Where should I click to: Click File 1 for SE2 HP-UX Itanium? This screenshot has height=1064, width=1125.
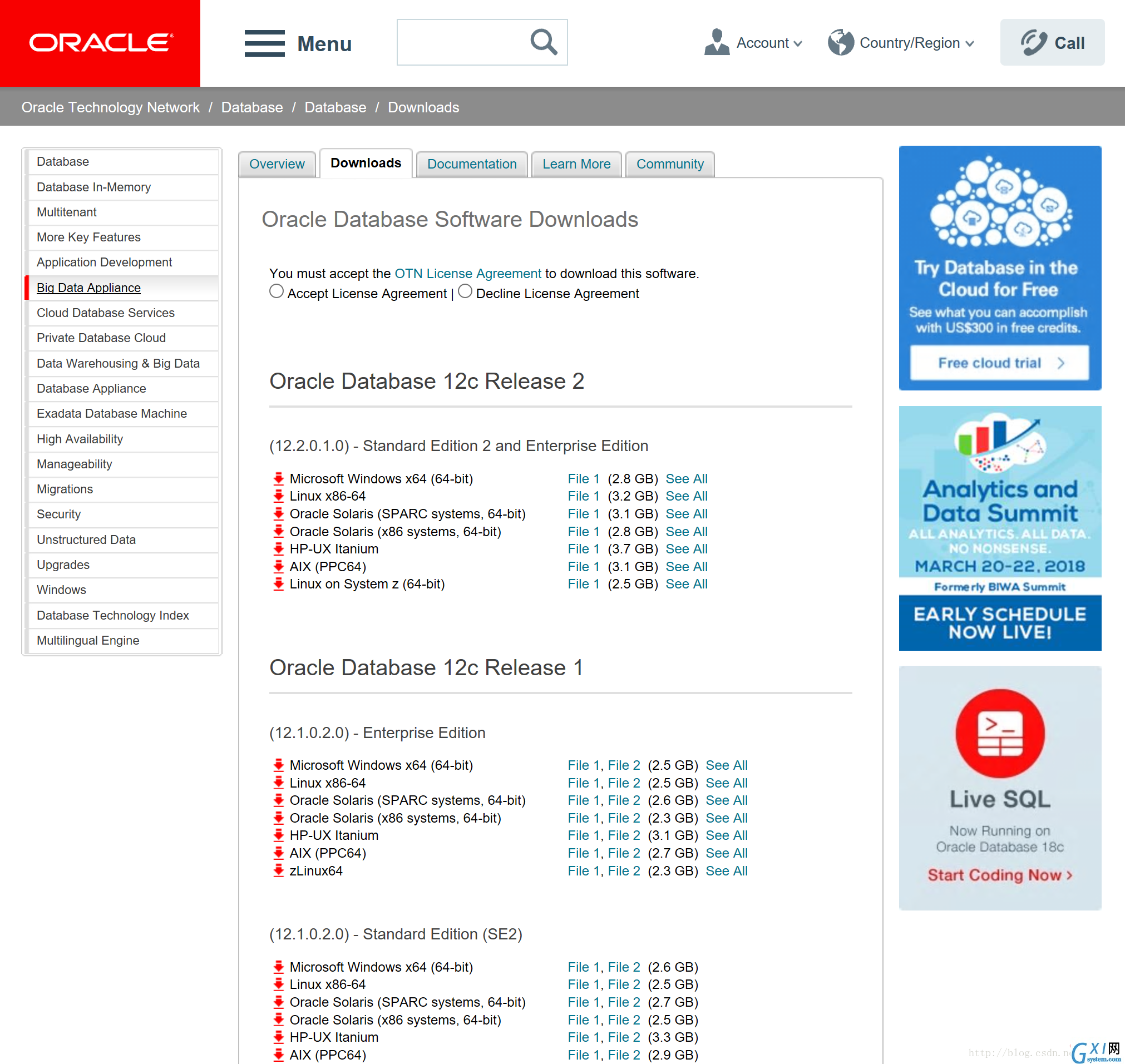[583, 1037]
